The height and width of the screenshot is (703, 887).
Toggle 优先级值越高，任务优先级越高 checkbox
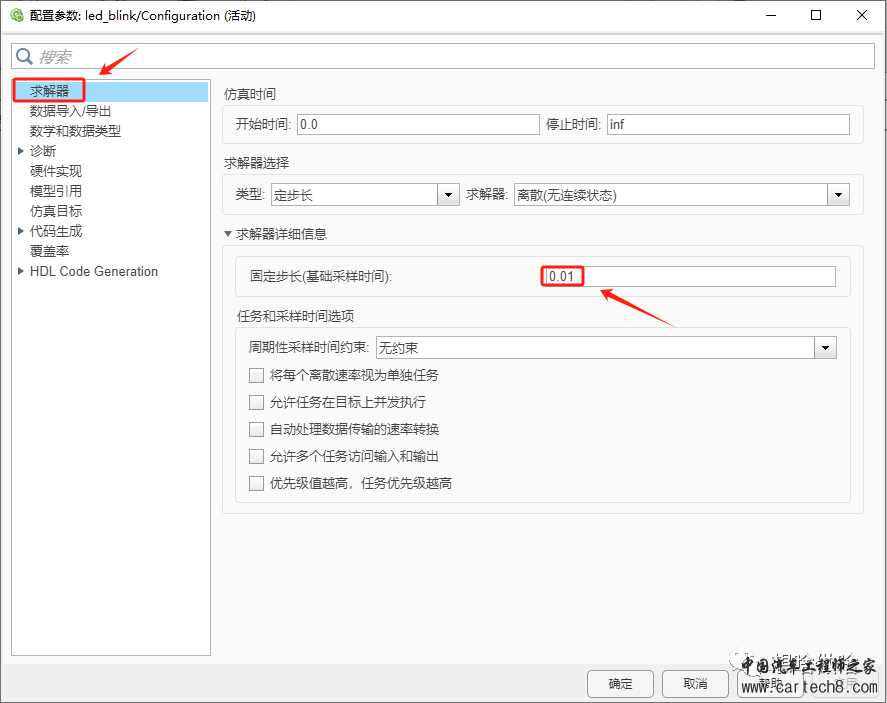(256, 484)
